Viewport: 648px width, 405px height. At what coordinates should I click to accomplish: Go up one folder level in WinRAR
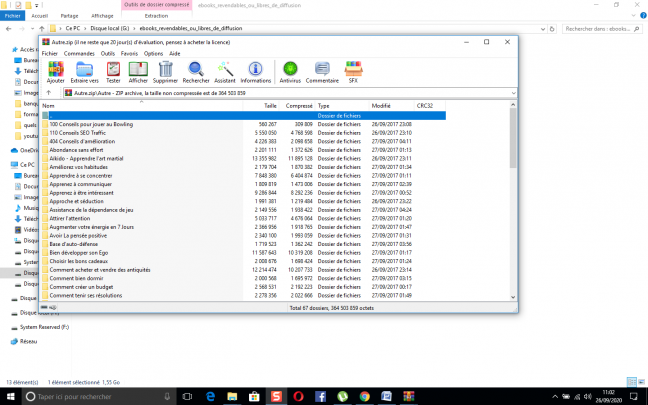49,93
